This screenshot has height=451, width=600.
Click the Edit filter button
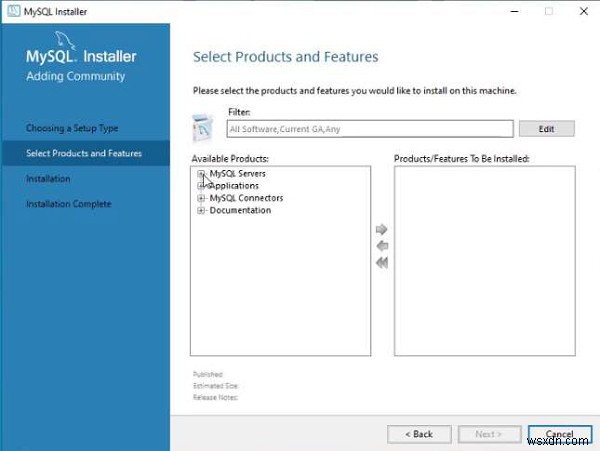click(546, 129)
